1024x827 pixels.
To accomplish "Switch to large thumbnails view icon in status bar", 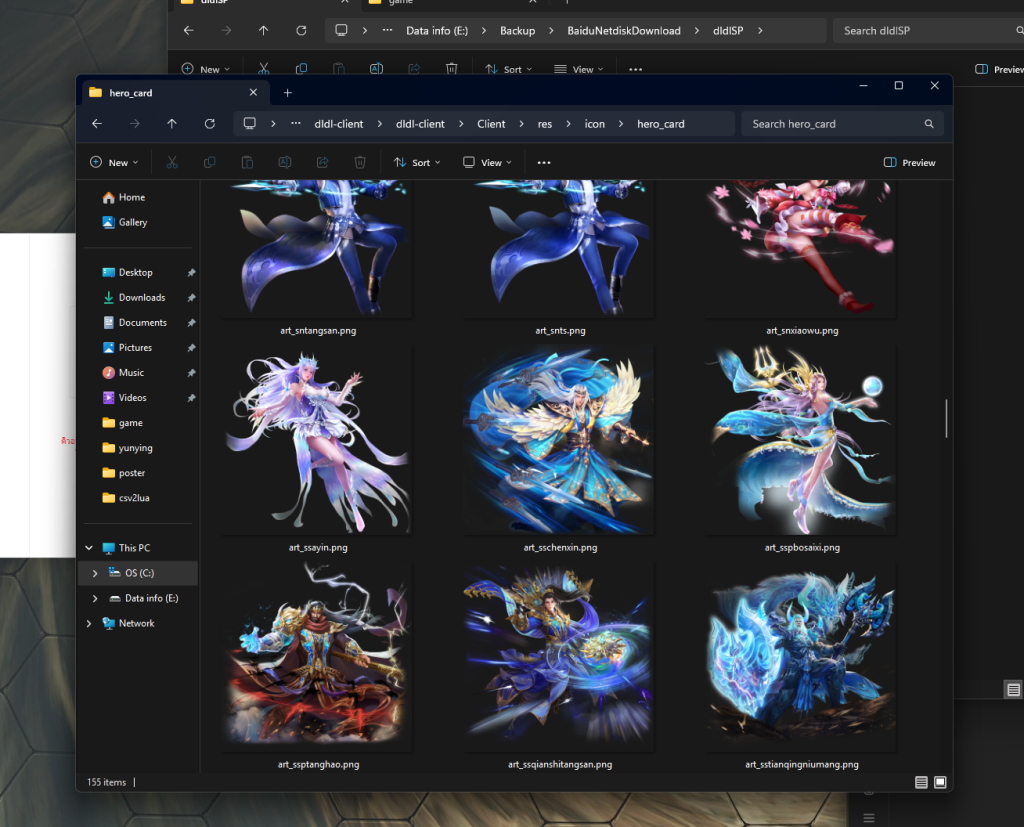I will pyautogui.click(x=939, y=782).
